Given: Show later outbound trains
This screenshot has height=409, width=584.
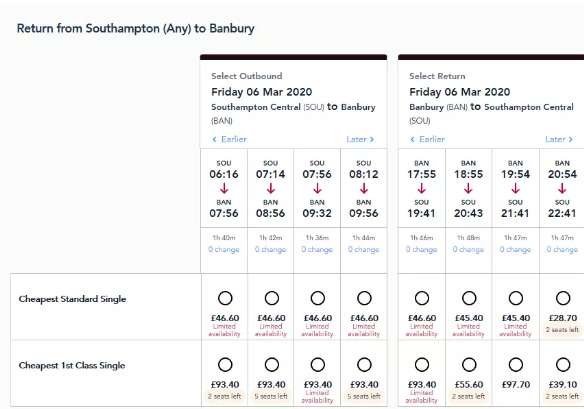Looking at the screenshot, I should [360, 139].
